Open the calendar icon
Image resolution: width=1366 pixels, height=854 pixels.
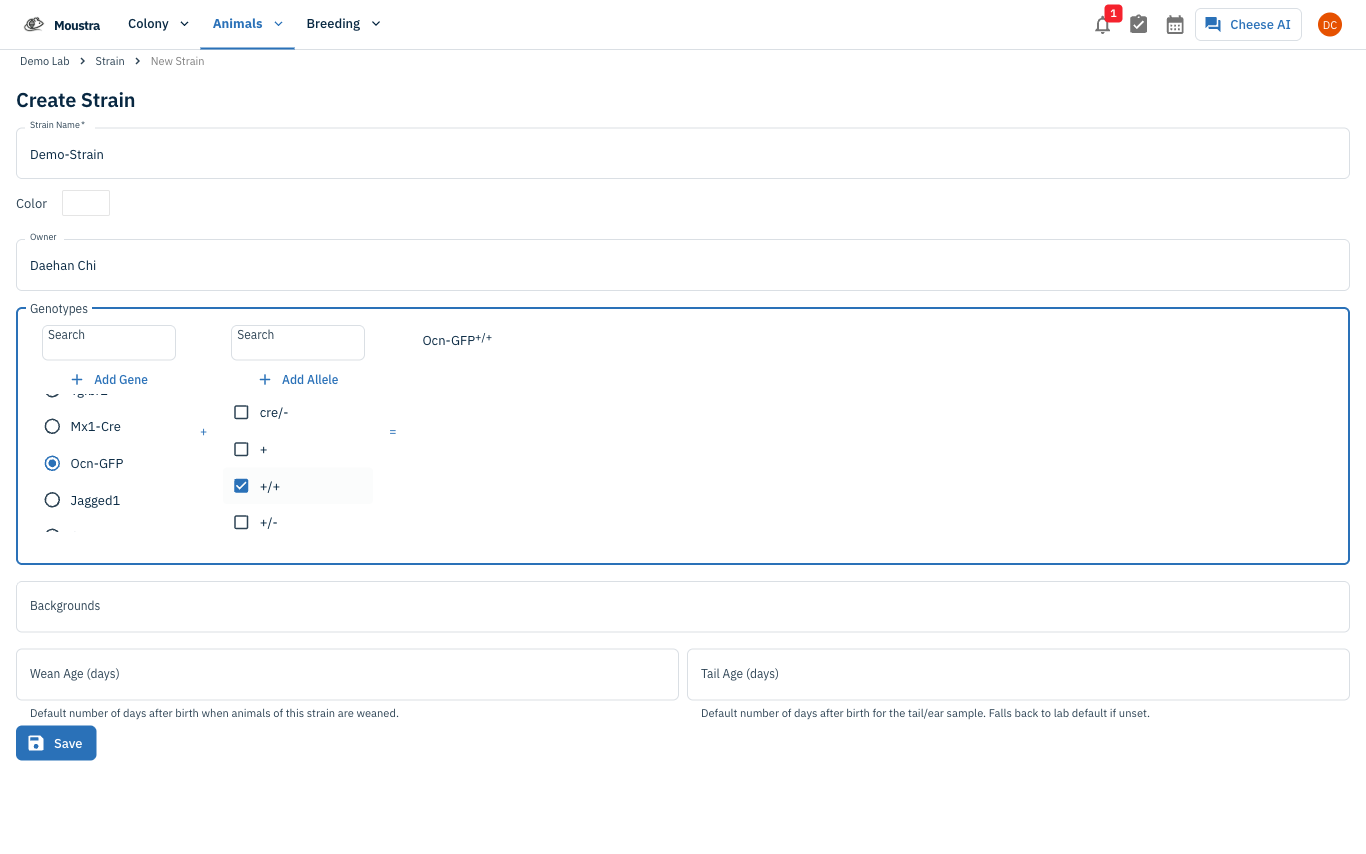coord(1175,24)
